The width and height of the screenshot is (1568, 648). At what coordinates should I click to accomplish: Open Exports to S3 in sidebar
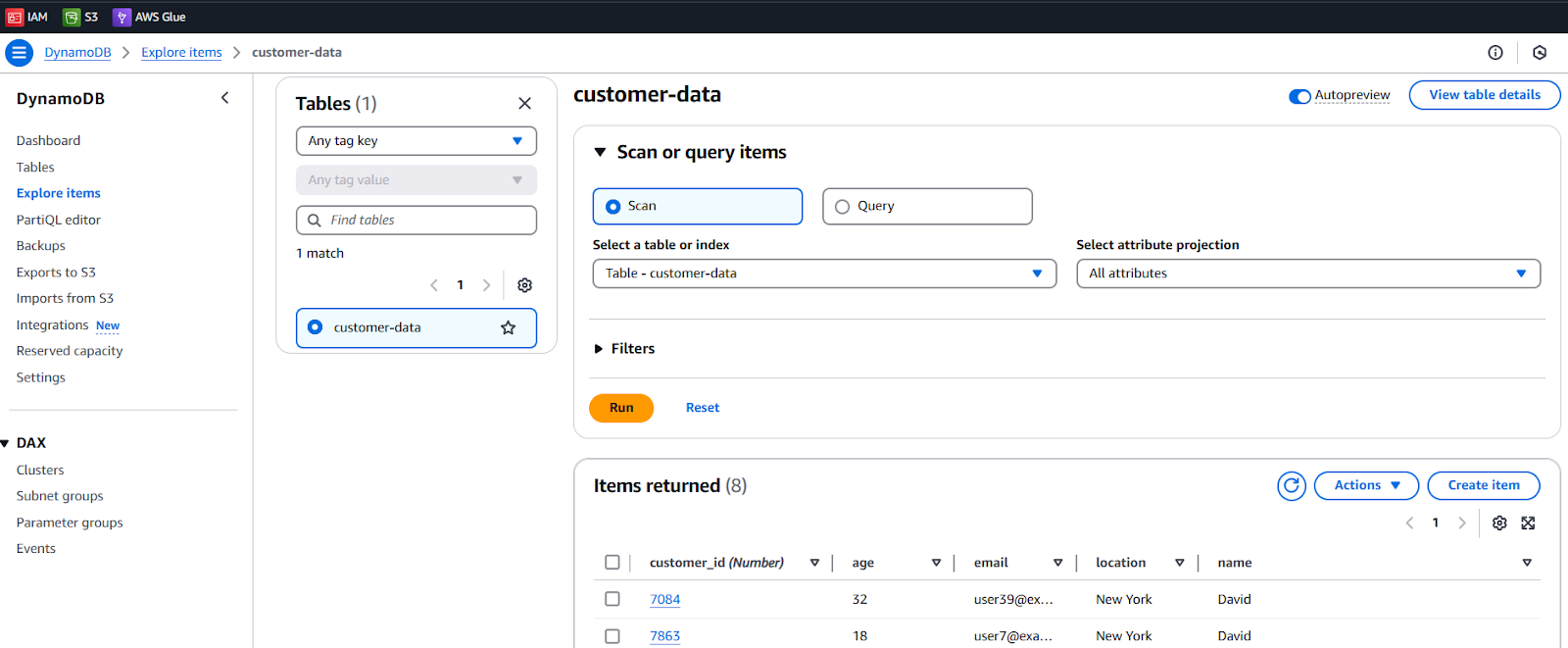coord(56,273)
